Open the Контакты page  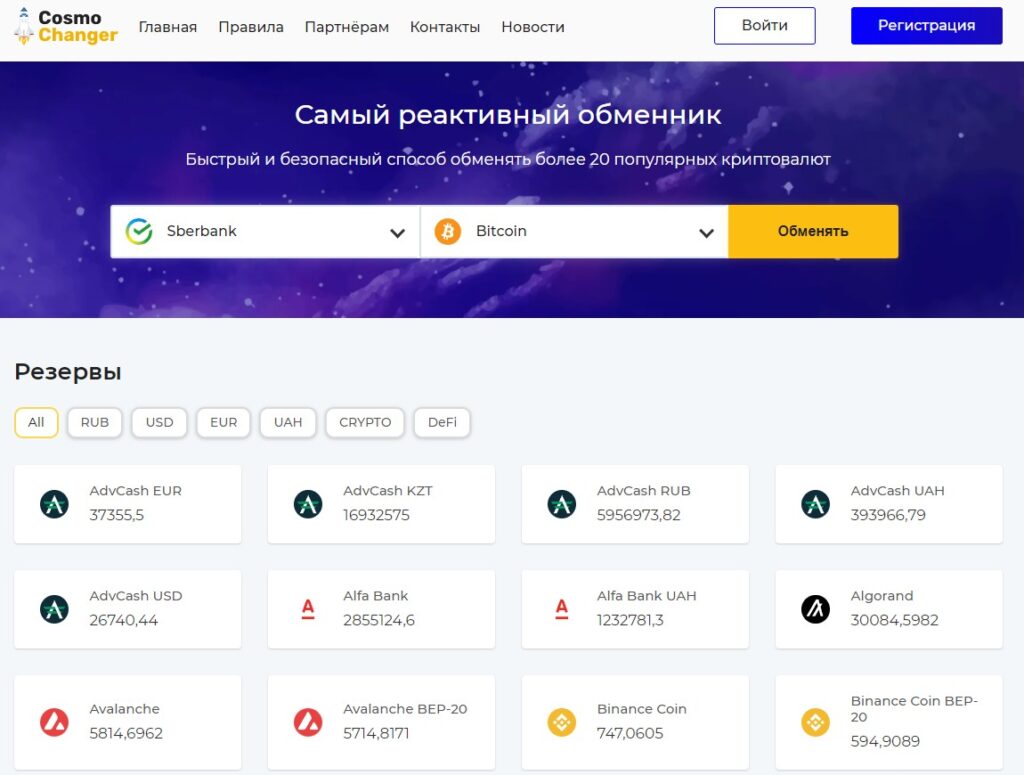point(445,27)
